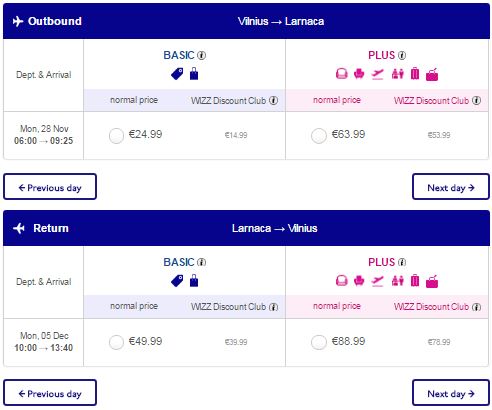Go to next day for outbound flight
This screenshot has width=492, height=410.
click(x=451, y=187)
